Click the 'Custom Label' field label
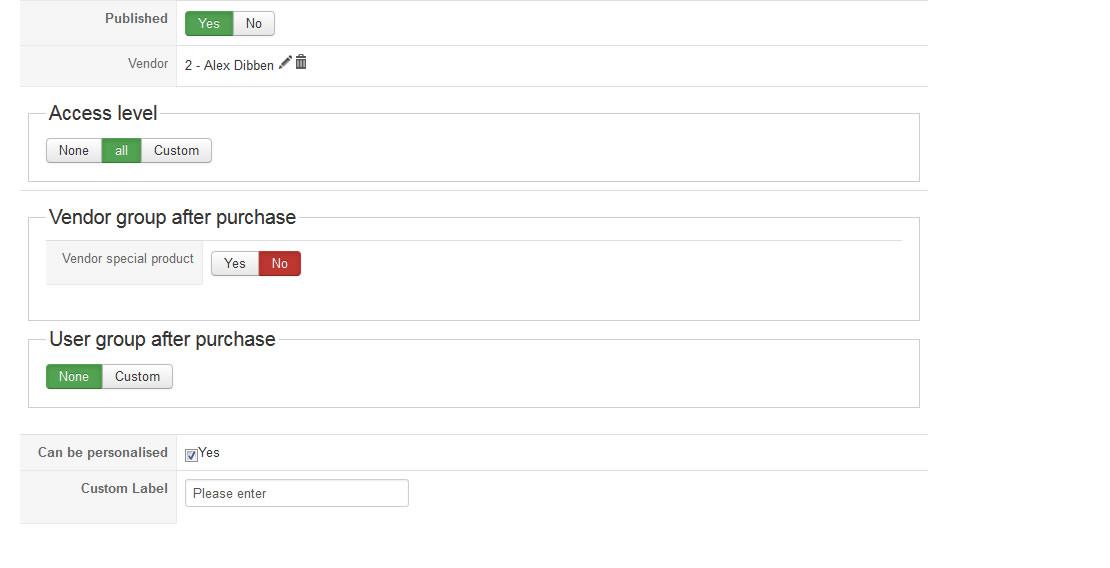The height and width of the screenshot is (568, 1110). tap(124, 488)
